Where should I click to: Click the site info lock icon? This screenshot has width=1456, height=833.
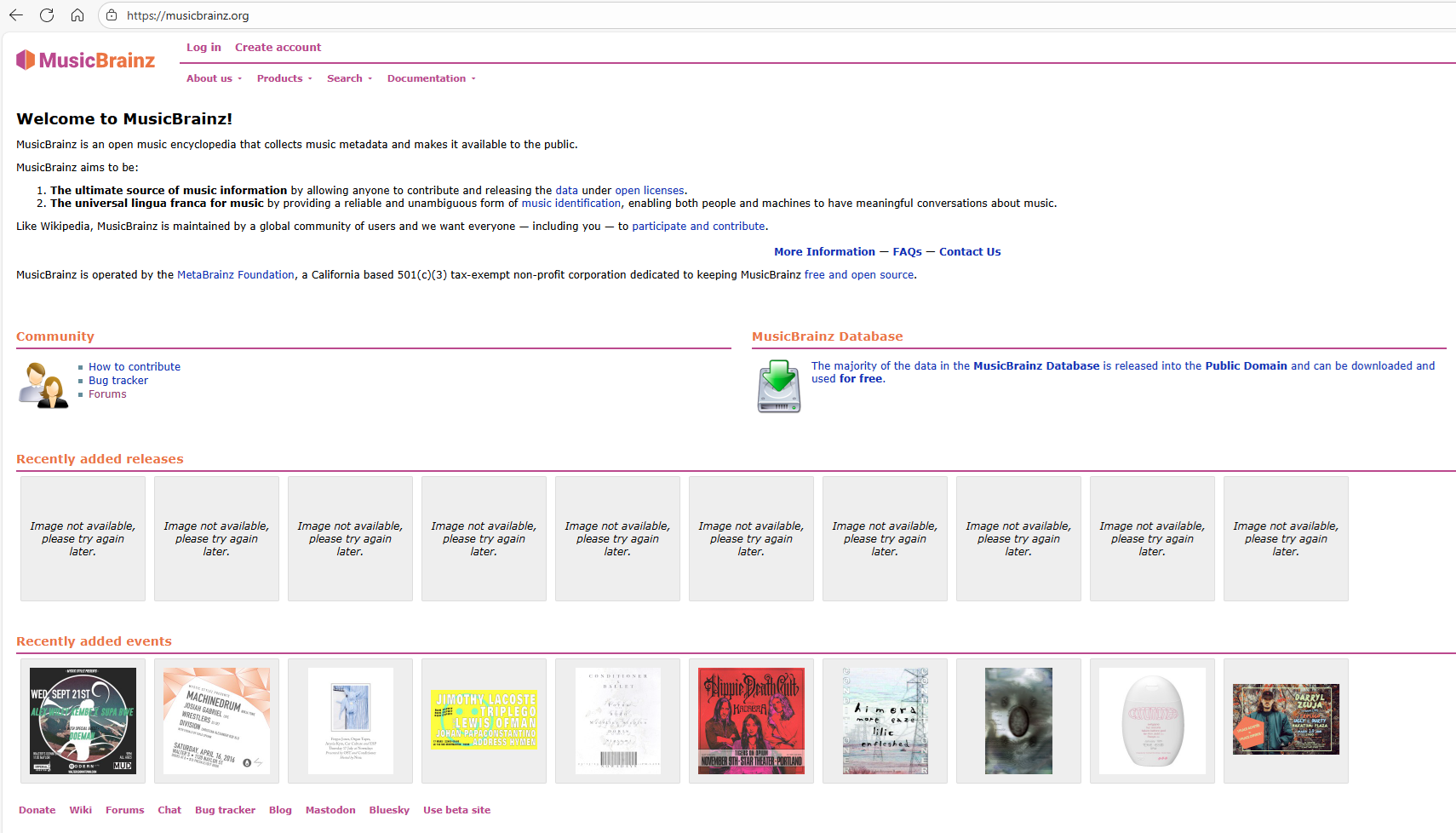click(x=112, y=15)
